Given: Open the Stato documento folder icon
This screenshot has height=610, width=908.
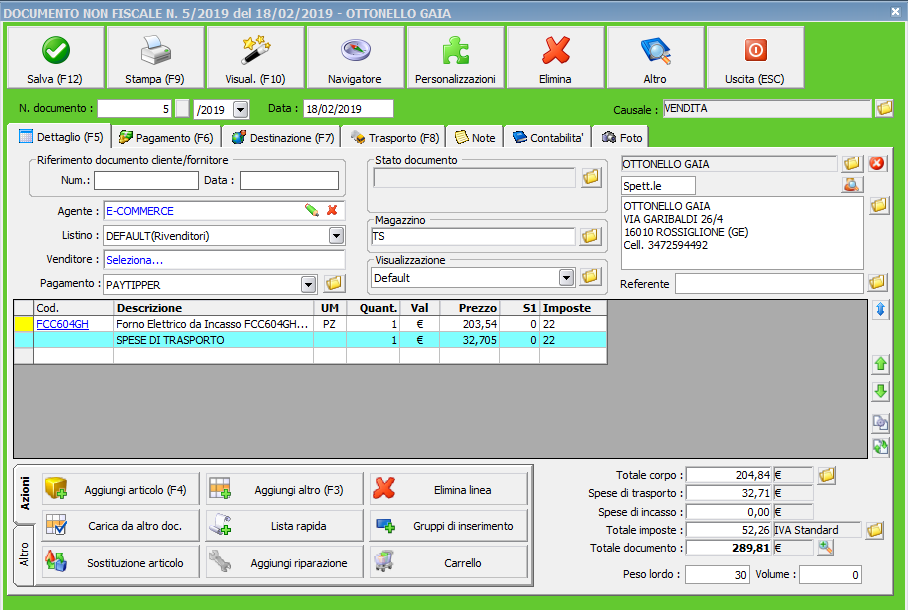Looking at the screenshot, I should 591,177.
